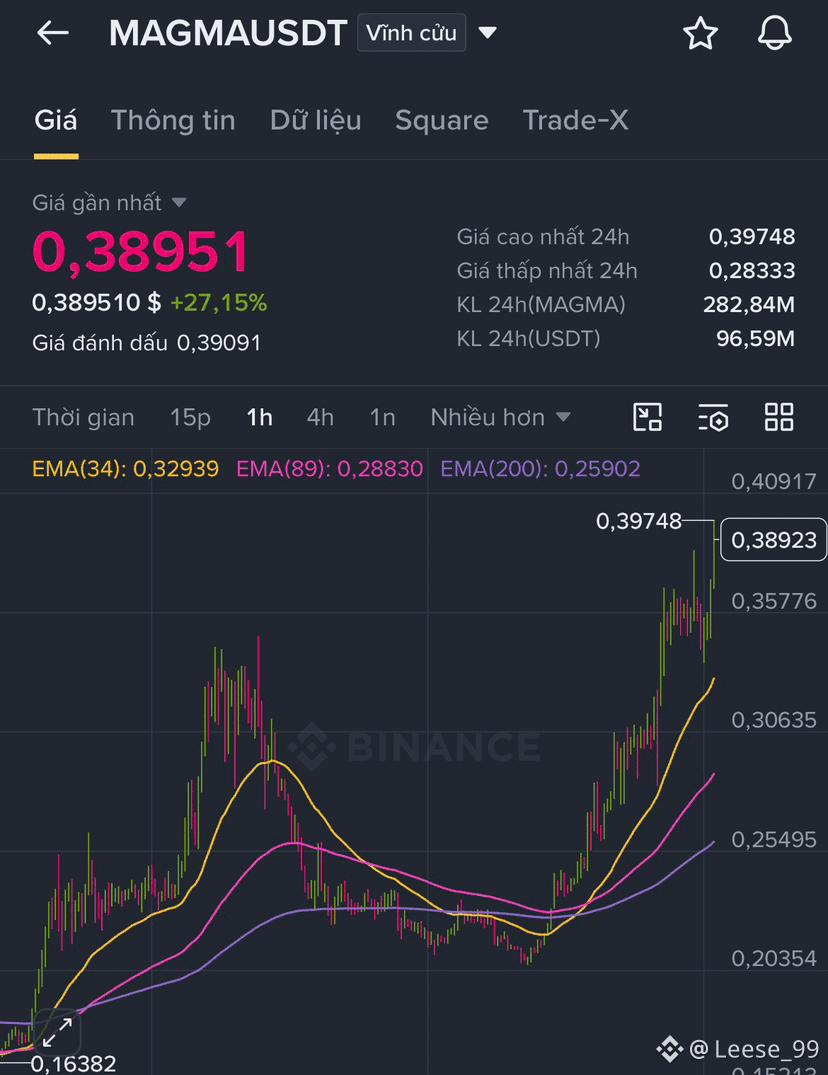Tap the Vĩnh cửu contract label

[411, 33]
